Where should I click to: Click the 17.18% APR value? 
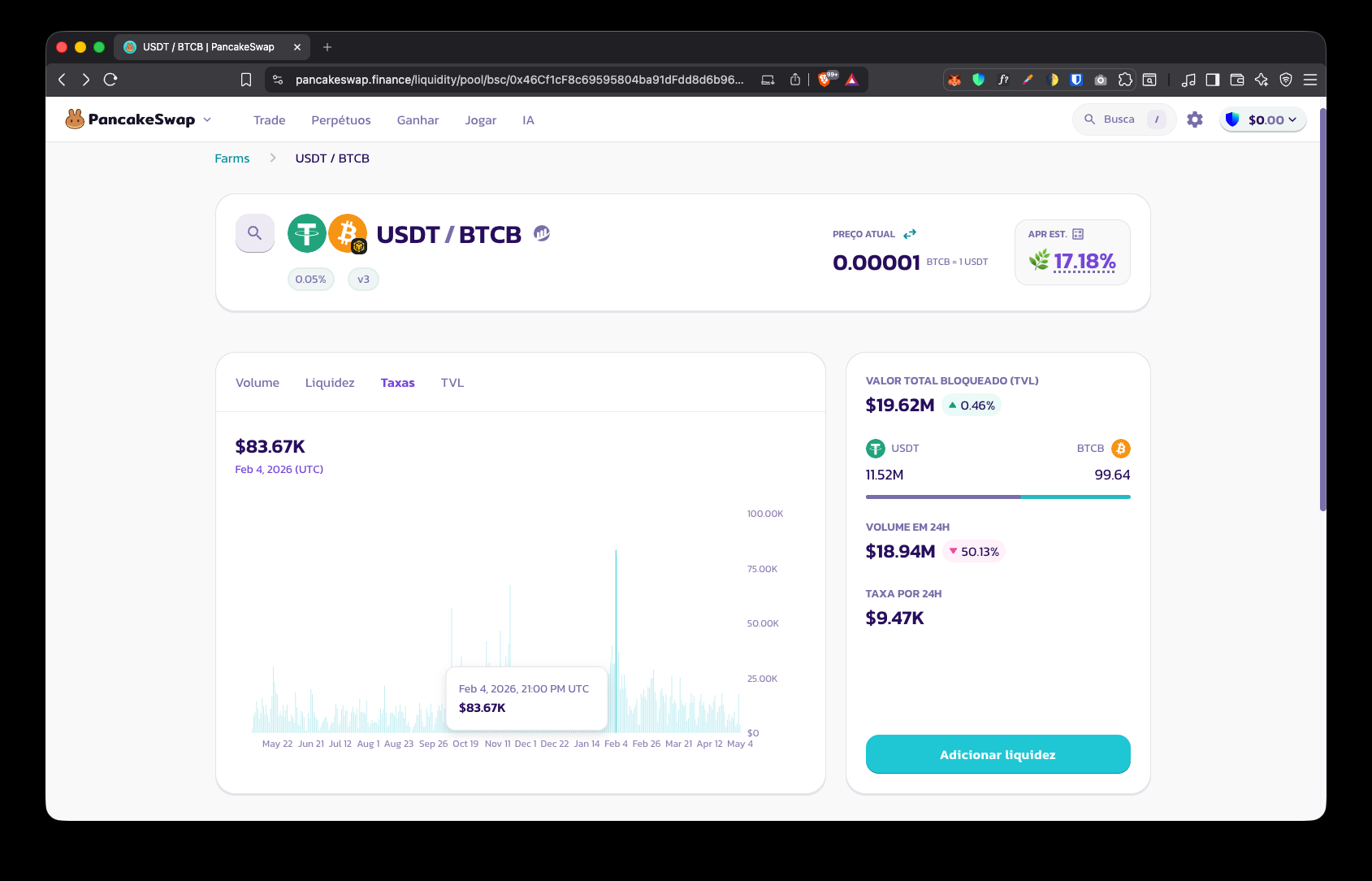click(1084, 261)
